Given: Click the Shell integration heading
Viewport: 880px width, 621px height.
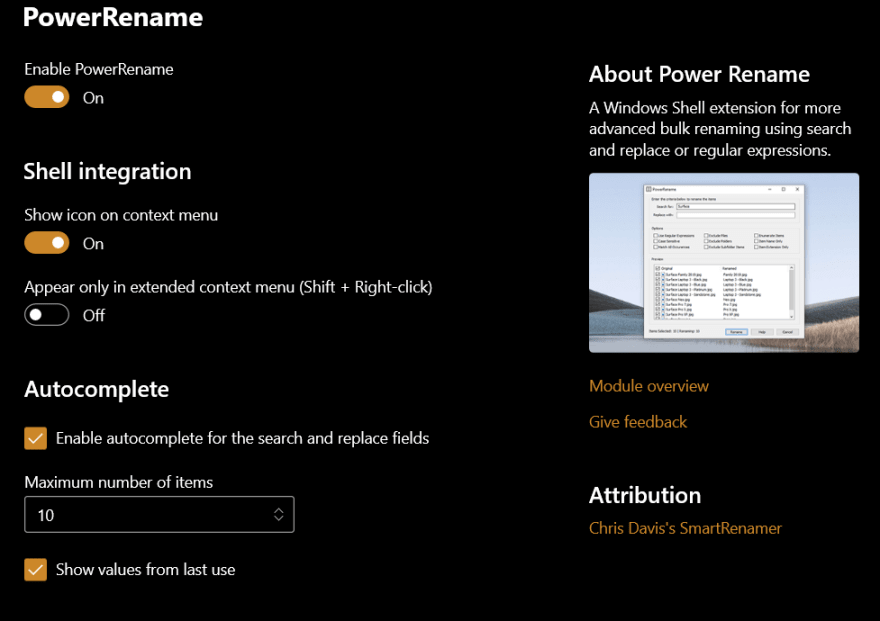Looking at the screenshot, I should pos(107,171).
